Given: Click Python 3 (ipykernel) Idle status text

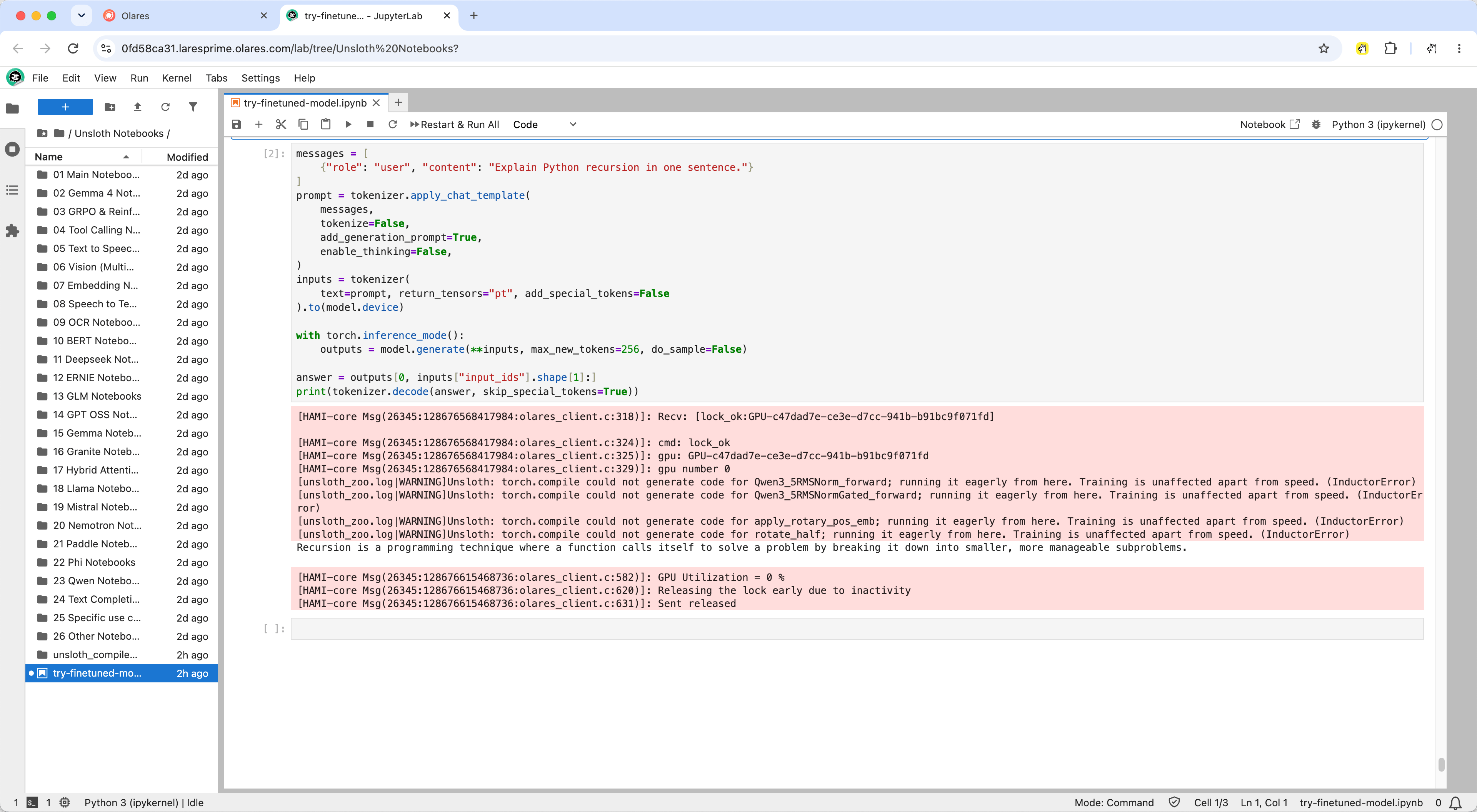Looking at the screenshot, I should tap(144, 802).
